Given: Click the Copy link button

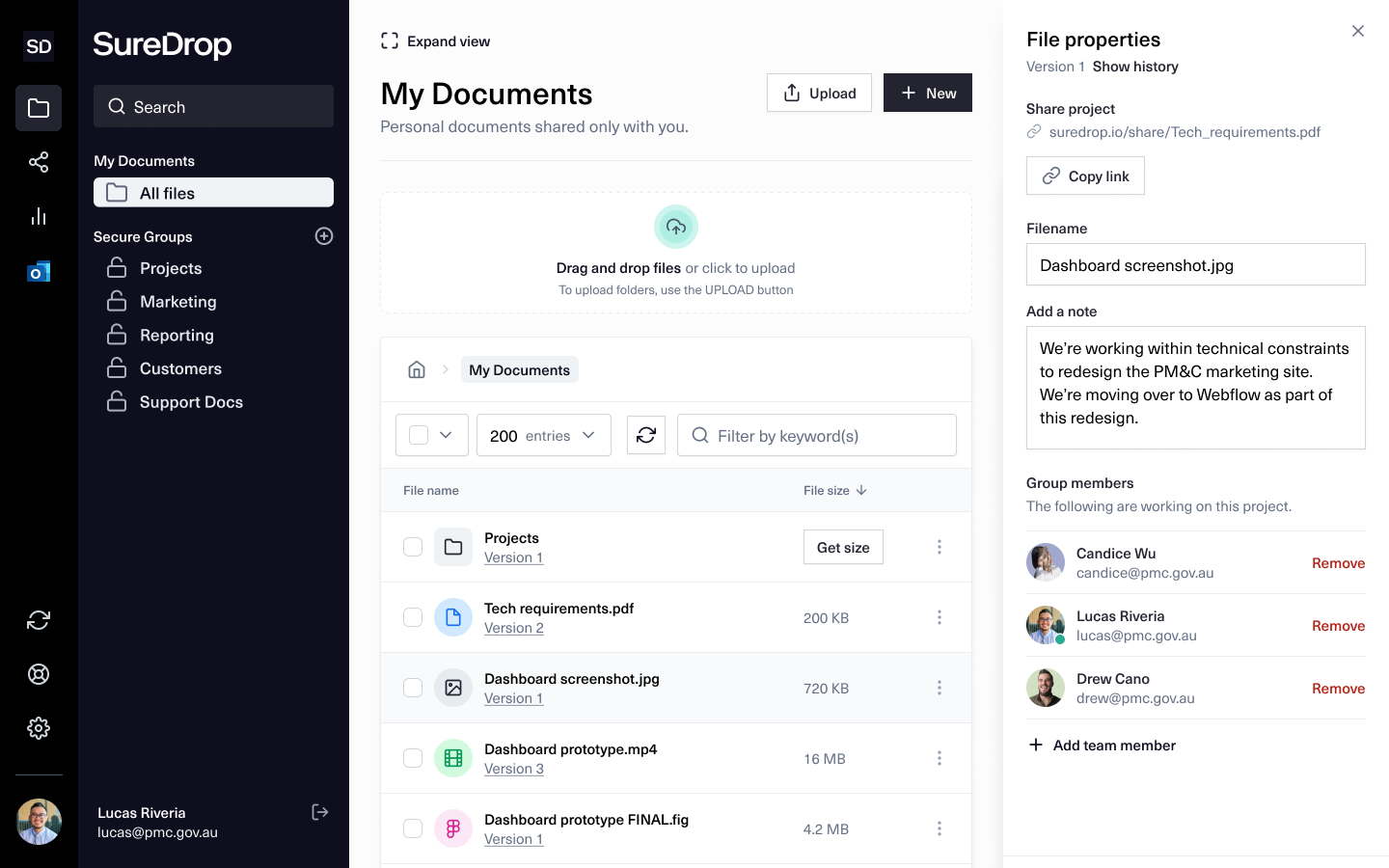Looking at the screenshot, I should click(x=1085, y=176).
